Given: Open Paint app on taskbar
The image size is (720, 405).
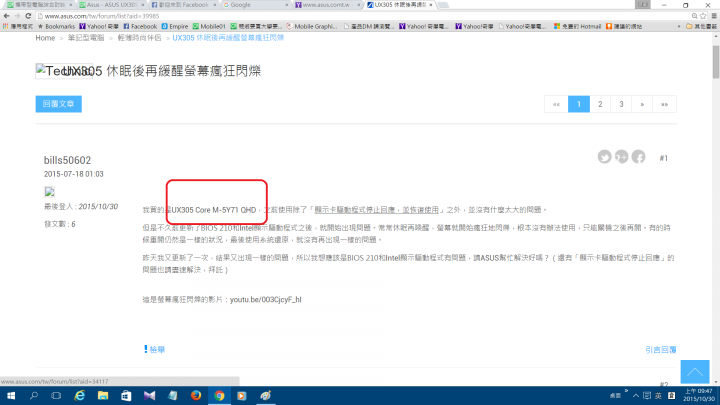Looking at the screenshot, I should 265,395.
